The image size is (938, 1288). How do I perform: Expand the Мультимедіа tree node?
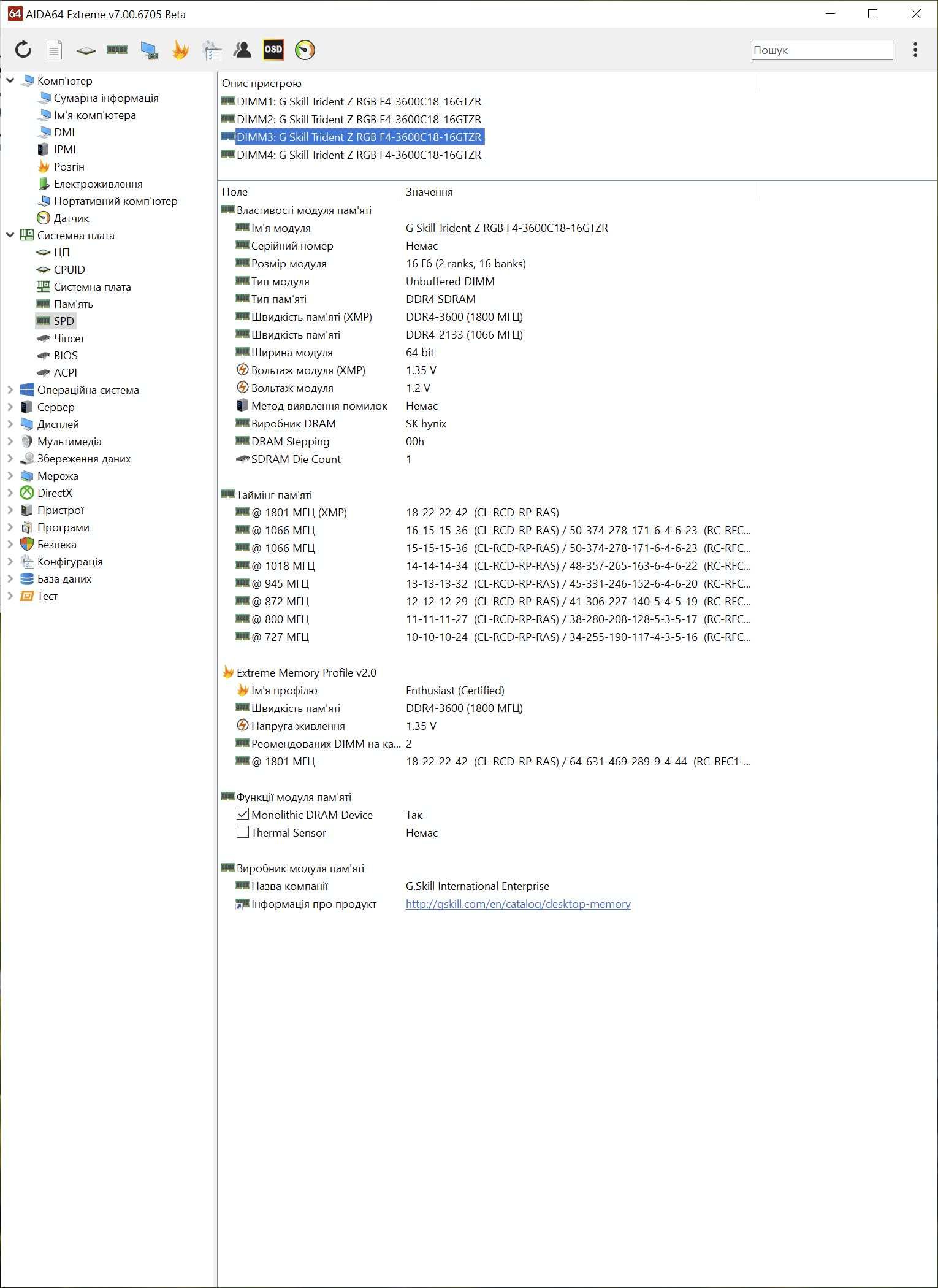(x=10, y=441)
